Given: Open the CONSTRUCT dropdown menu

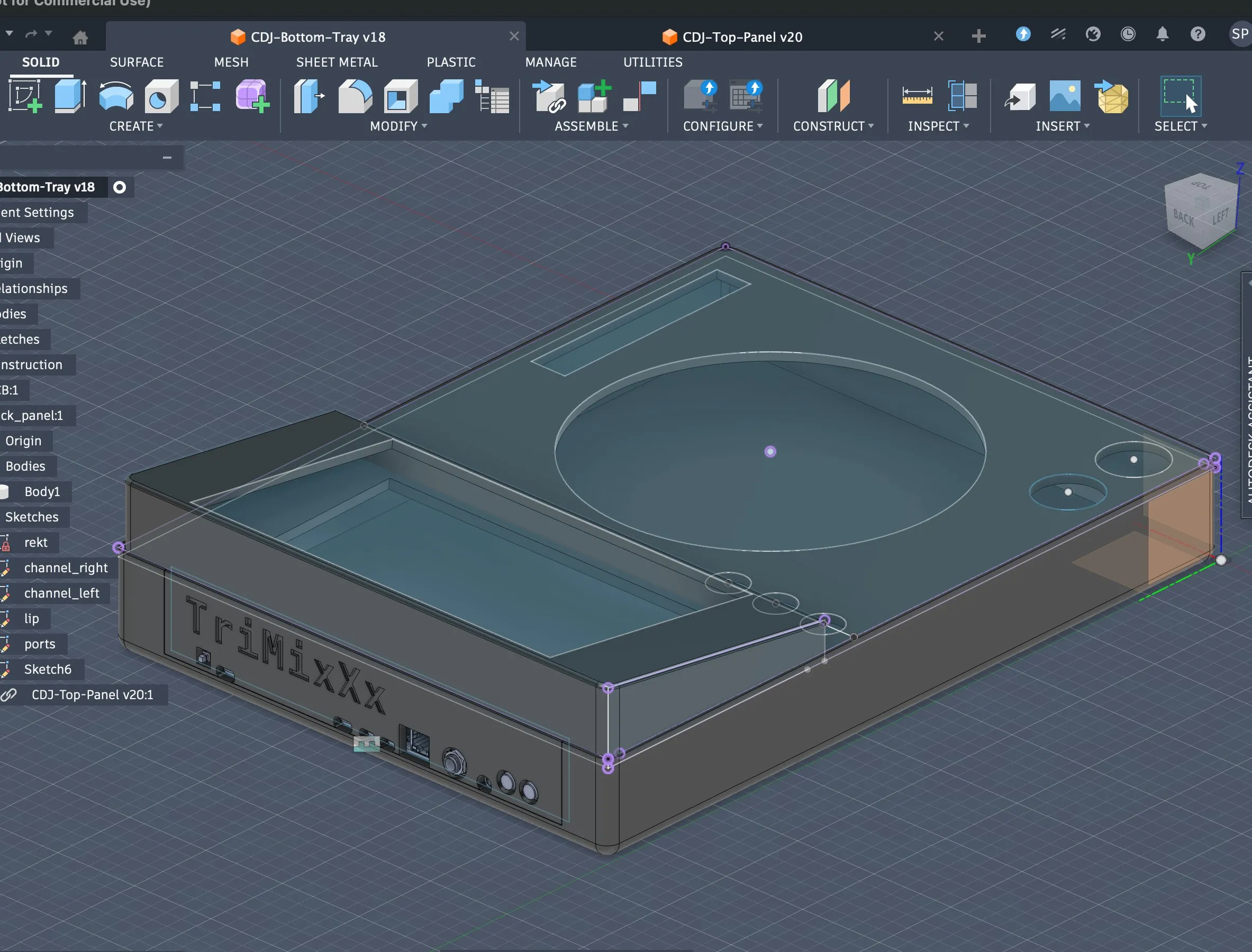Looking at the screenshot, I should point(833,126).
